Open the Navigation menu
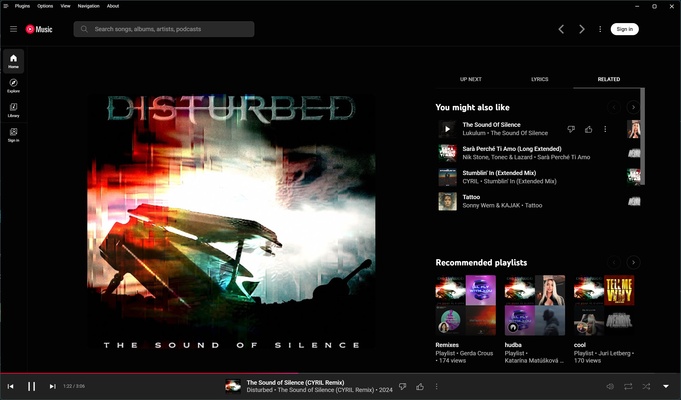Screen dimensions: 681x400 89,6
